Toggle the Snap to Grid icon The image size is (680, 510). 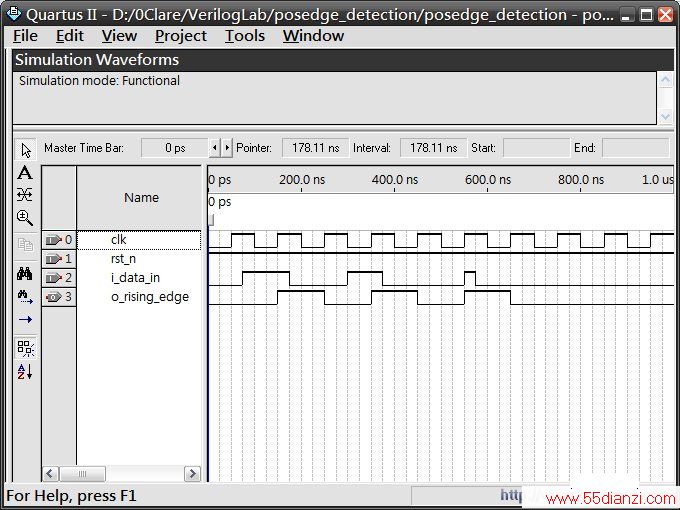point(26,348)
